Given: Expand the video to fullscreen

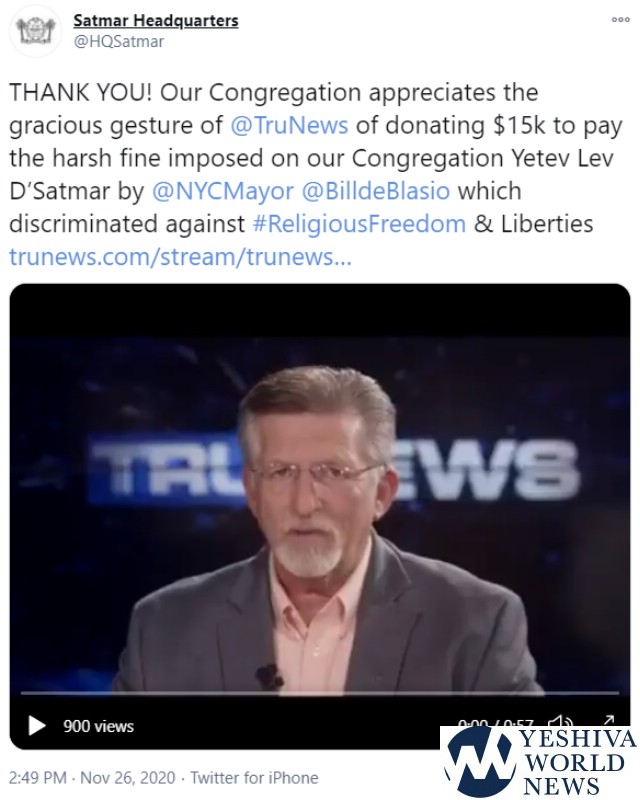Looking at the screenshot, I should pyautogui.click(x=608, y=720).
